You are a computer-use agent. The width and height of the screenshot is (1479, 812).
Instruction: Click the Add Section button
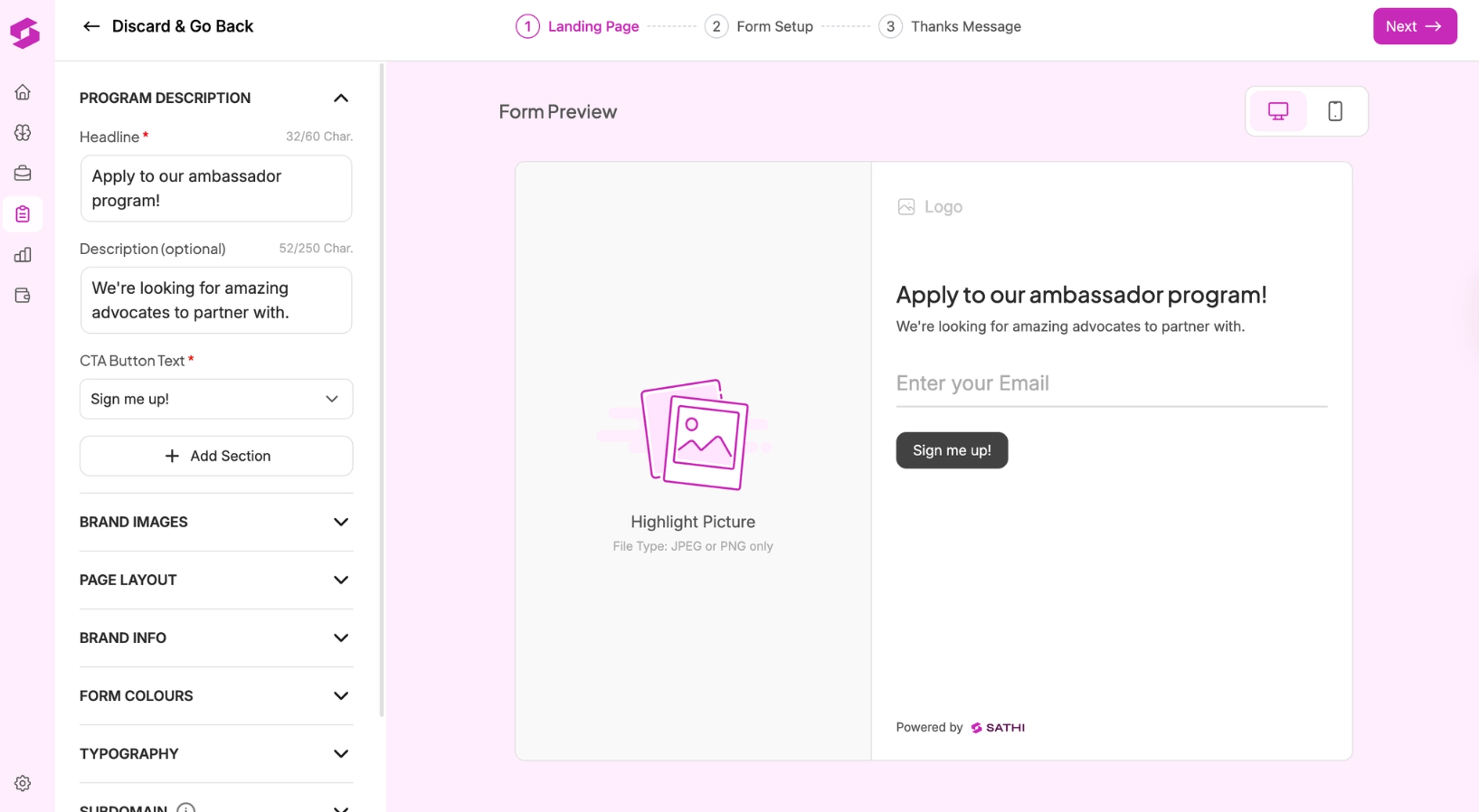coord(216,456)
